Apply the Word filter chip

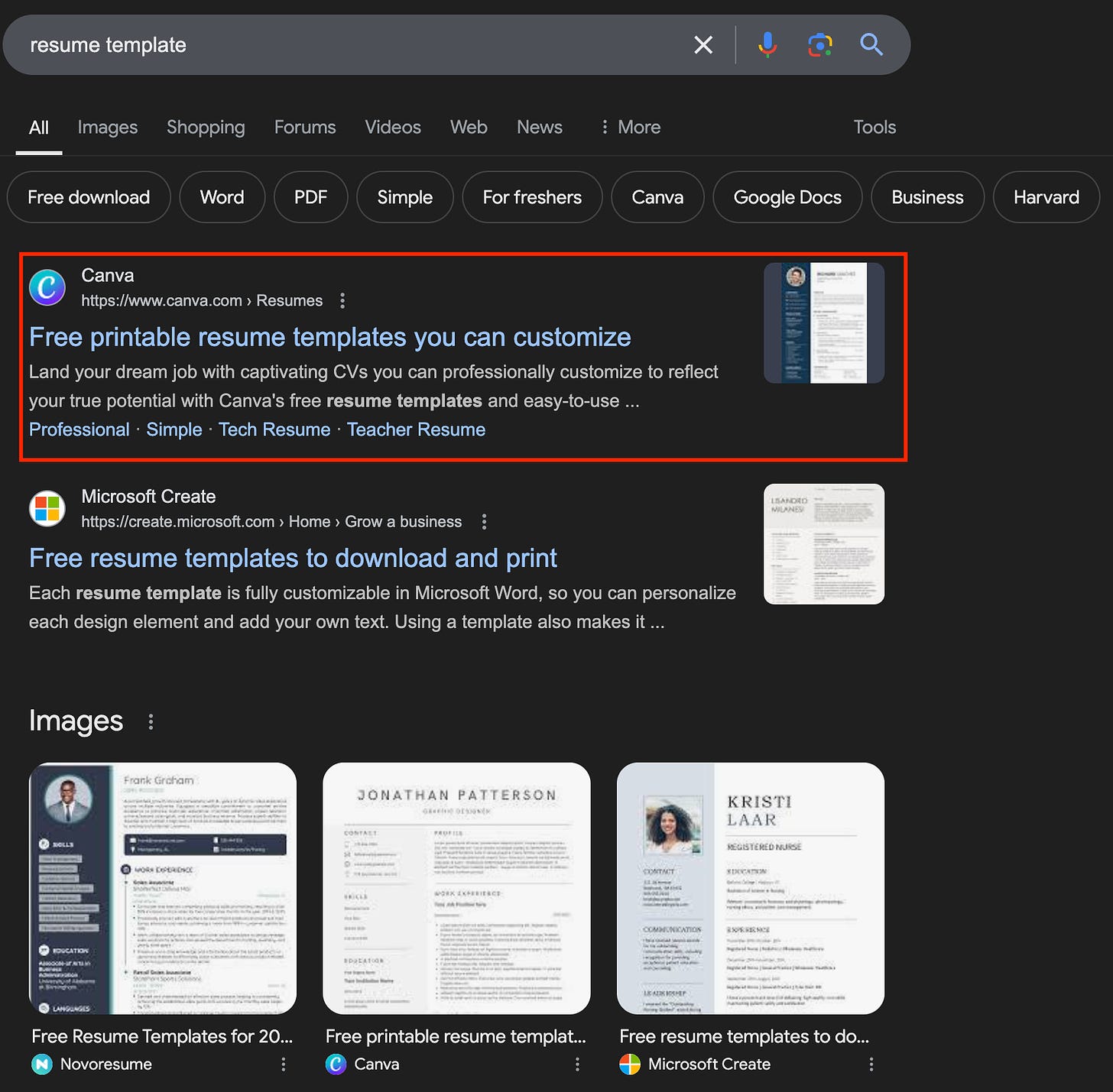pos(222,197)
